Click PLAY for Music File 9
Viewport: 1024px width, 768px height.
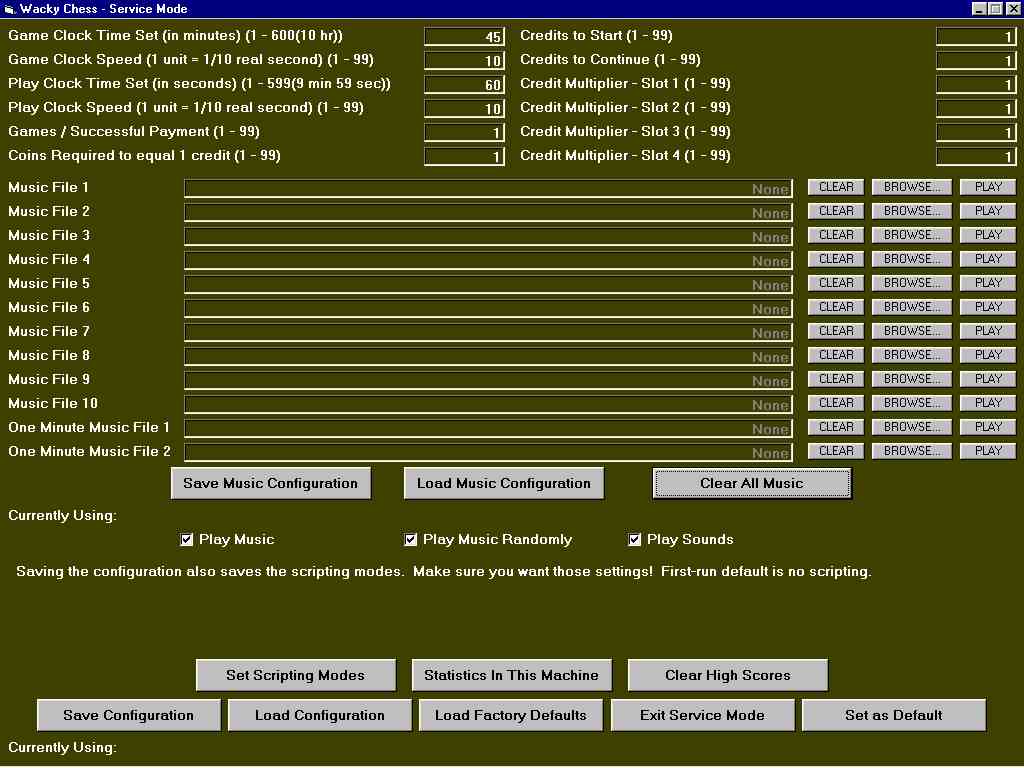(988, 379)
